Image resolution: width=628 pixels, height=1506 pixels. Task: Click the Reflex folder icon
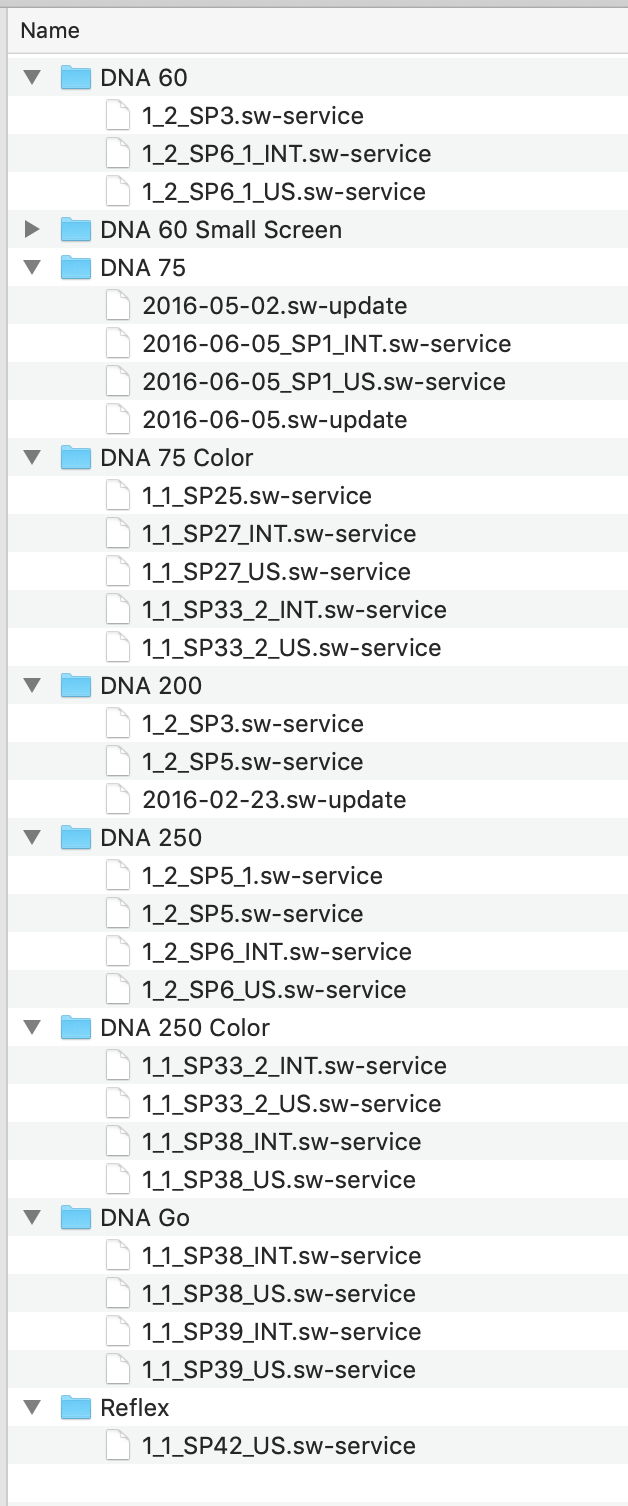coord(76,1408)
